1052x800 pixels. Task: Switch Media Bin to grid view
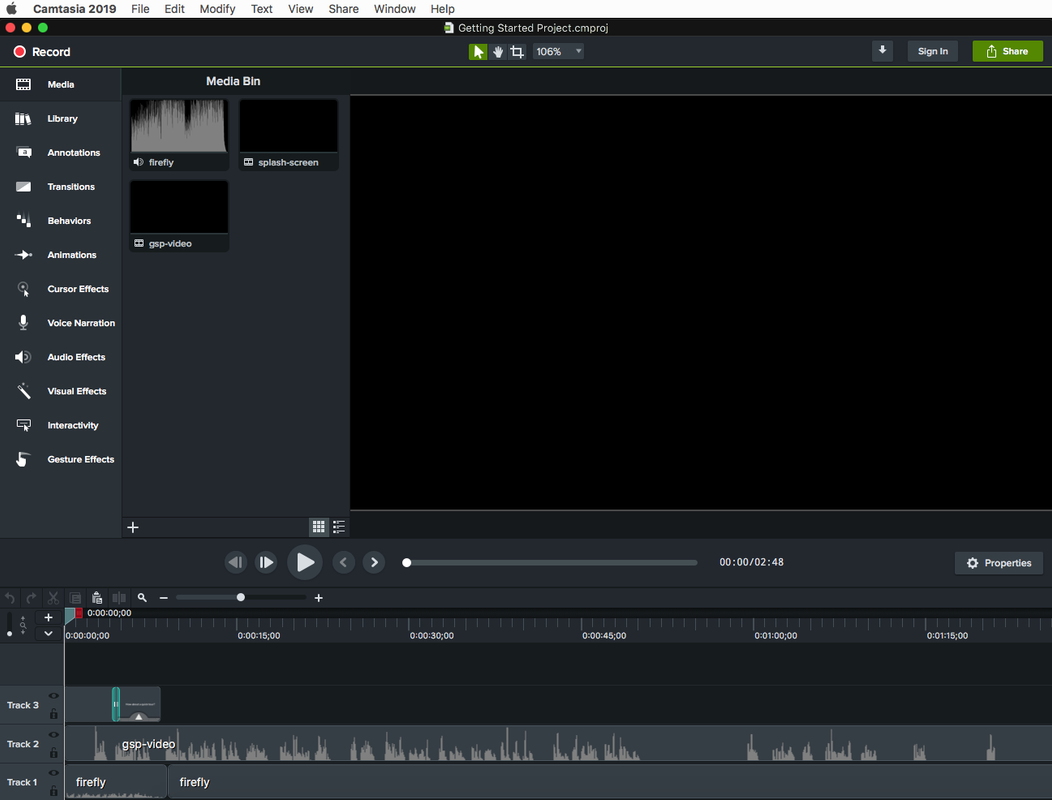coord(319,527)
